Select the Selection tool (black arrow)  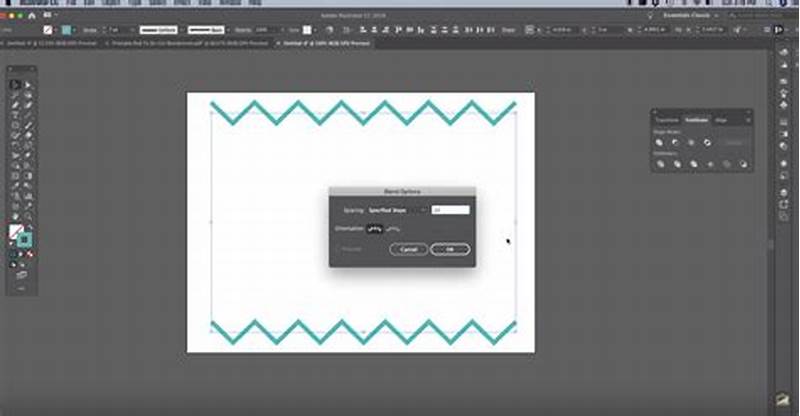click(15, 85)
